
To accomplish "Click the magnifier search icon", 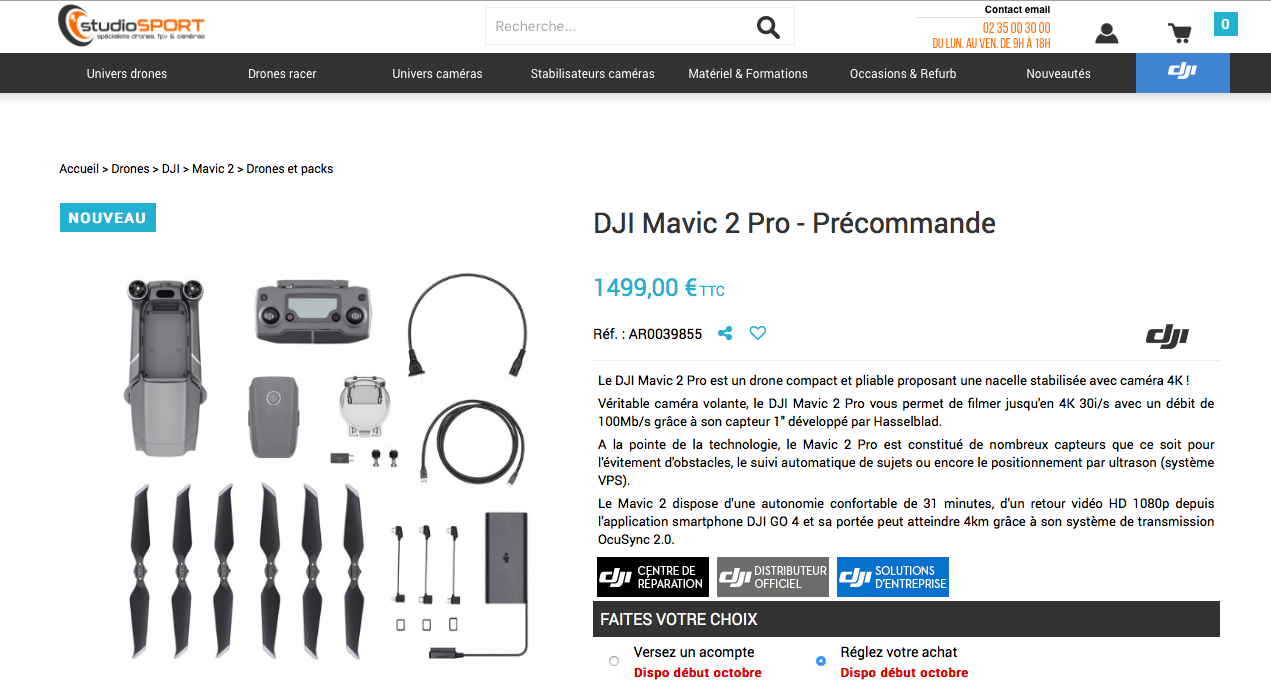I will tap(768, 27).
